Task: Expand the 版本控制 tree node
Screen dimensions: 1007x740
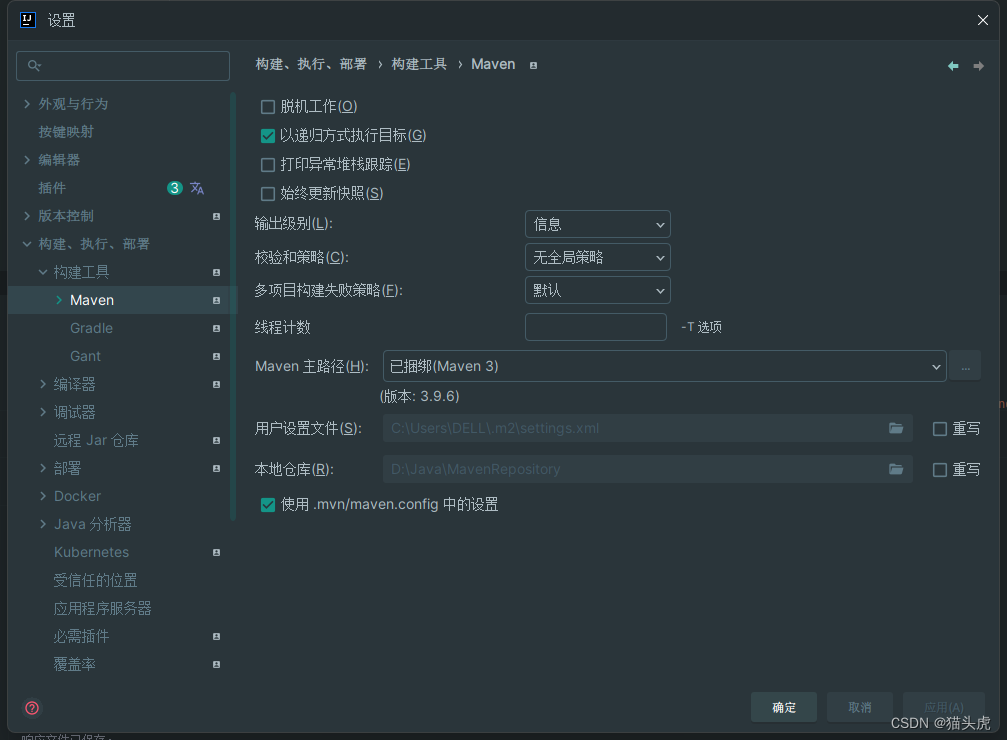Action: coord(27,216)
